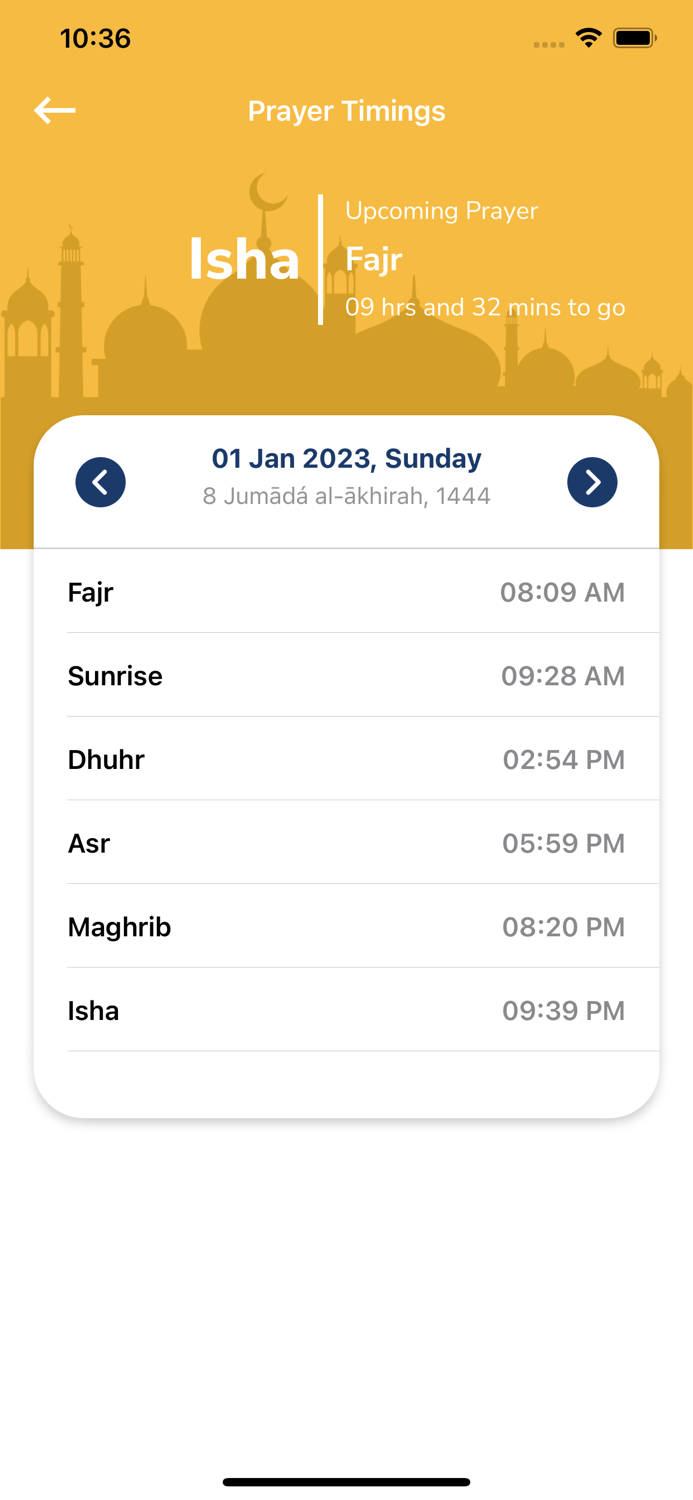693x1500 pixels.
Task: Click the cellular signal dots
Action: point(548,43)
